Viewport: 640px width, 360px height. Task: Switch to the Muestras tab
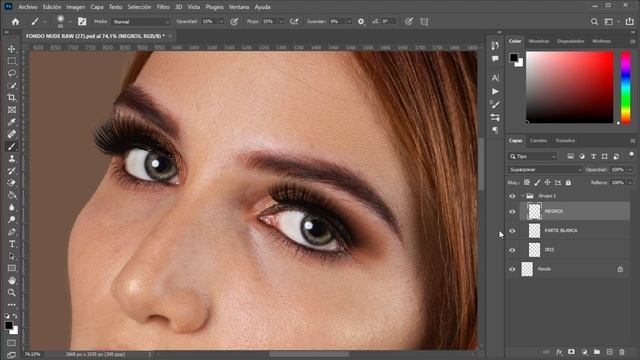(539, 41)
